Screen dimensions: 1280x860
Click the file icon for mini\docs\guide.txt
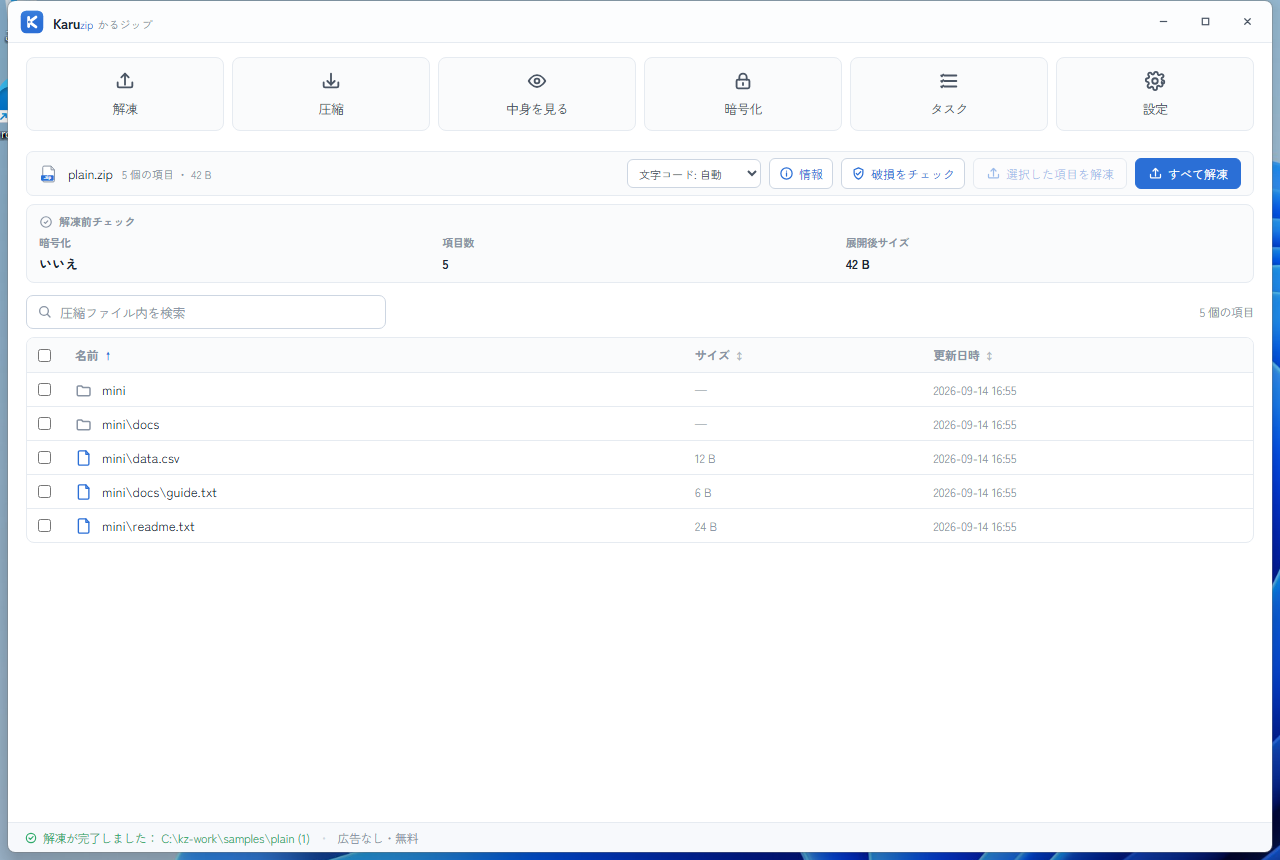click(x=84, y=493)
